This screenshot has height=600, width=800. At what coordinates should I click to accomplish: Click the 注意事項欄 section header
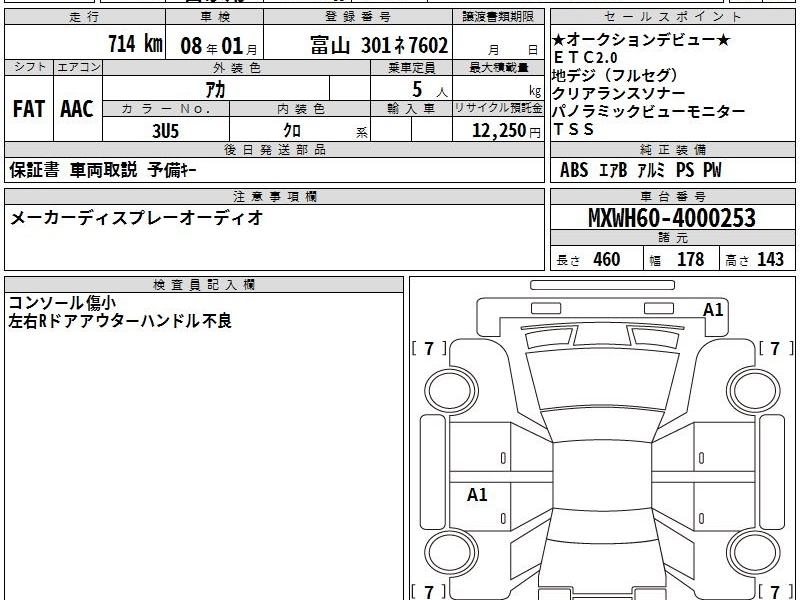coord(274,196)
